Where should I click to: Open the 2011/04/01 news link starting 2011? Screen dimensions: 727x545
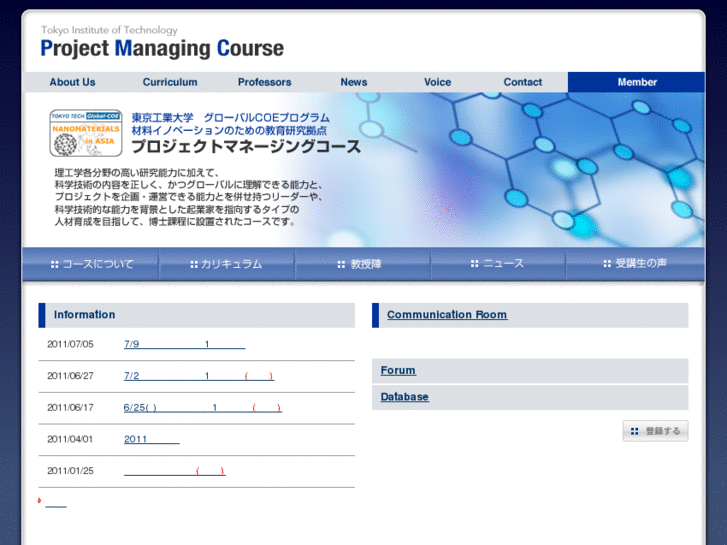152,439
